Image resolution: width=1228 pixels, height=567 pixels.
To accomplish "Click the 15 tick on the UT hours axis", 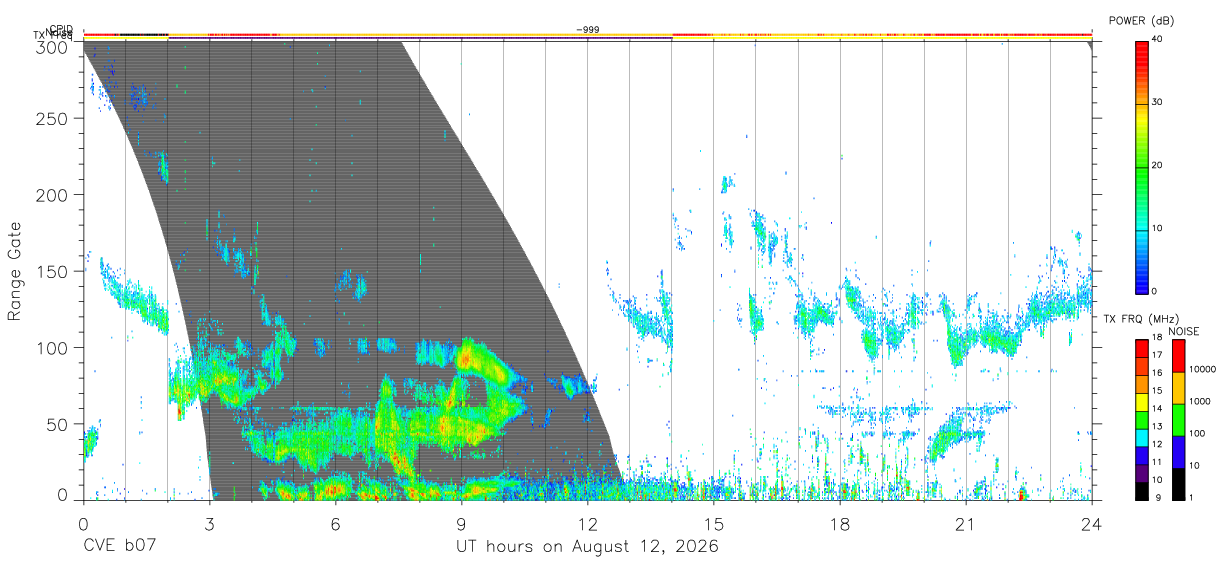I will pyautogui.click(x=713, y=523).
